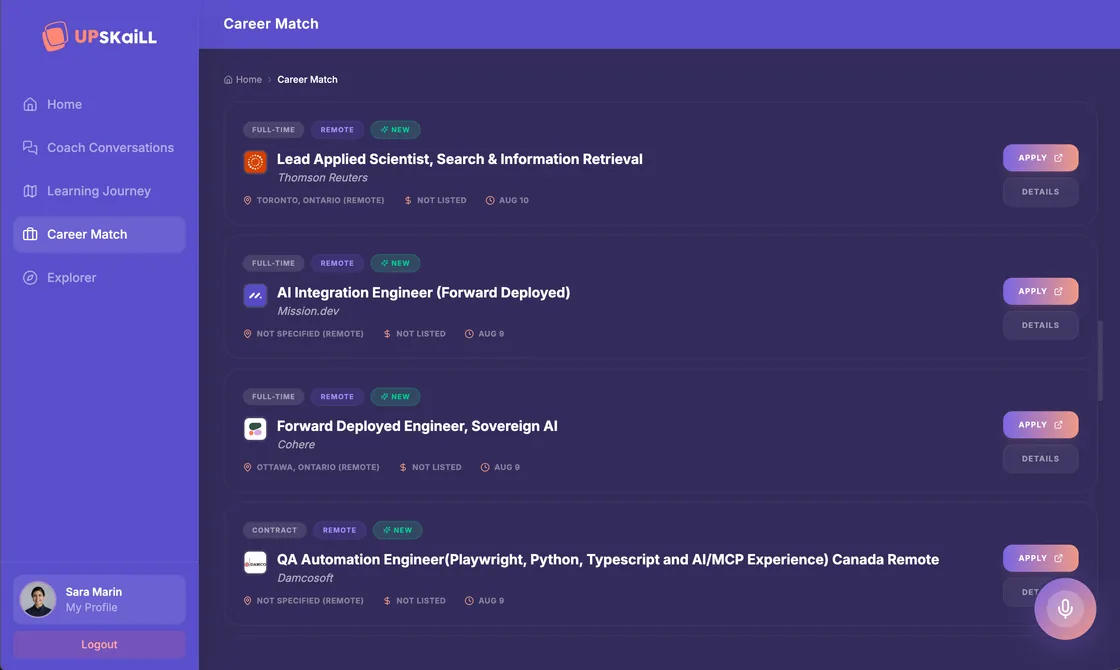
Task: Click location pin on Mission.dev listing
Action: (247, 334)
